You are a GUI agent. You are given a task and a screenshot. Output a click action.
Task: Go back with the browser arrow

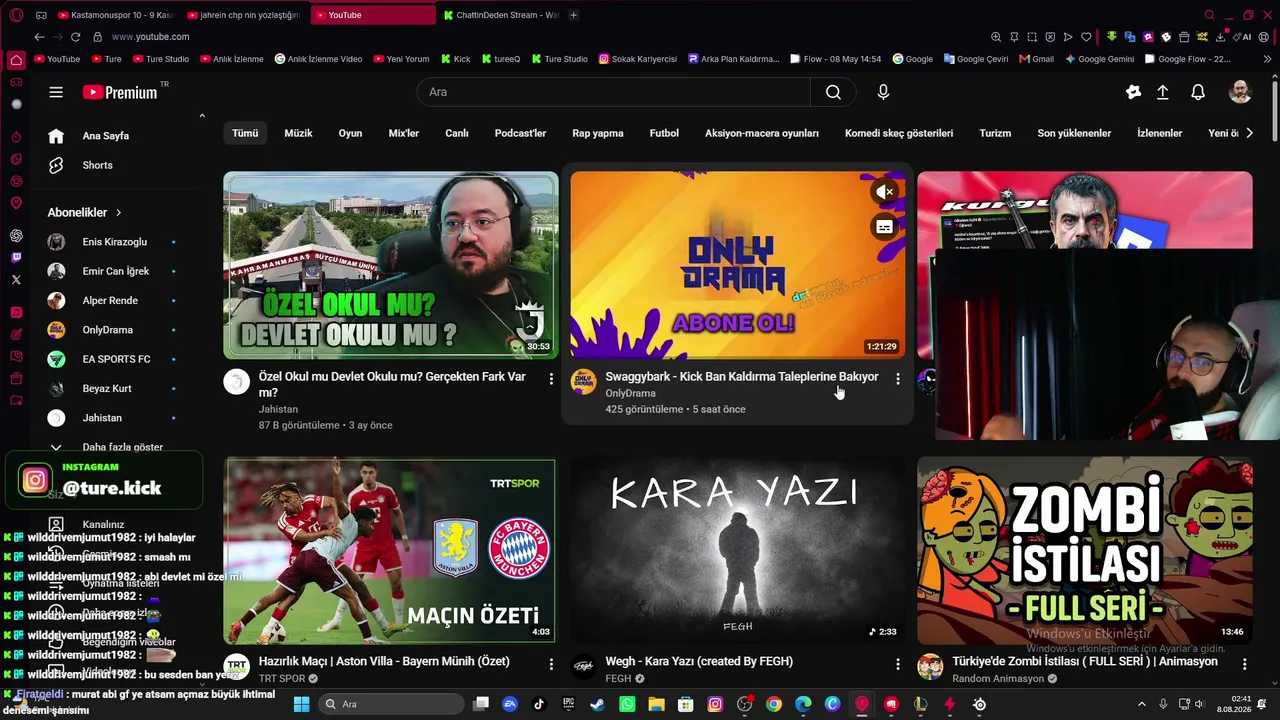(x=39, y=37)
